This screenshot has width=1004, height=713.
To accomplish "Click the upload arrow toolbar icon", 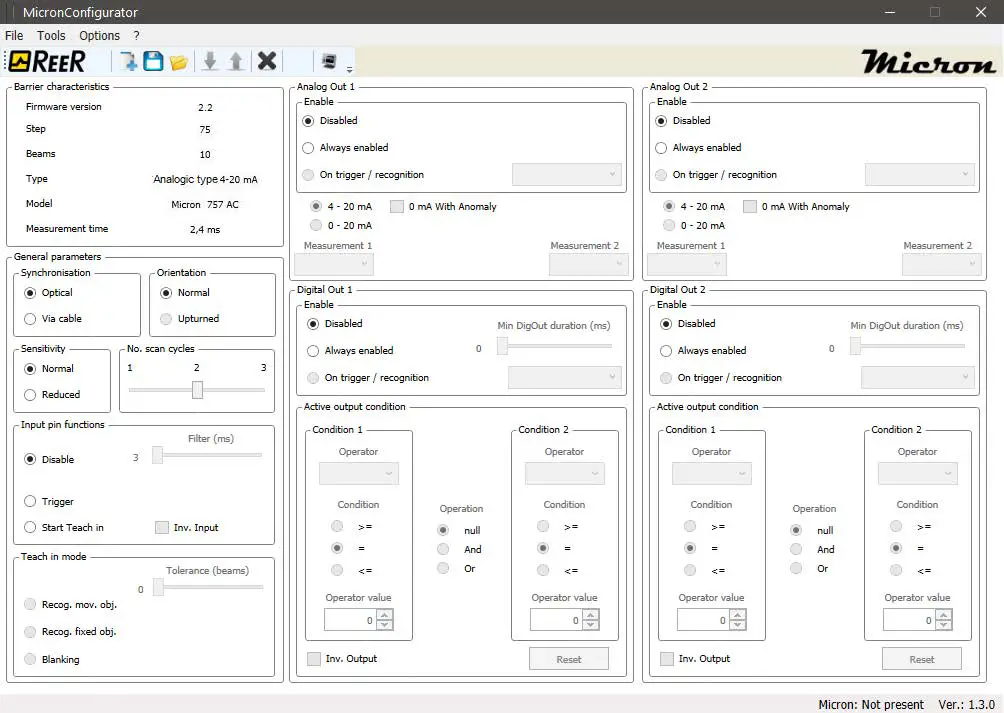I will [x=236, y=61].
